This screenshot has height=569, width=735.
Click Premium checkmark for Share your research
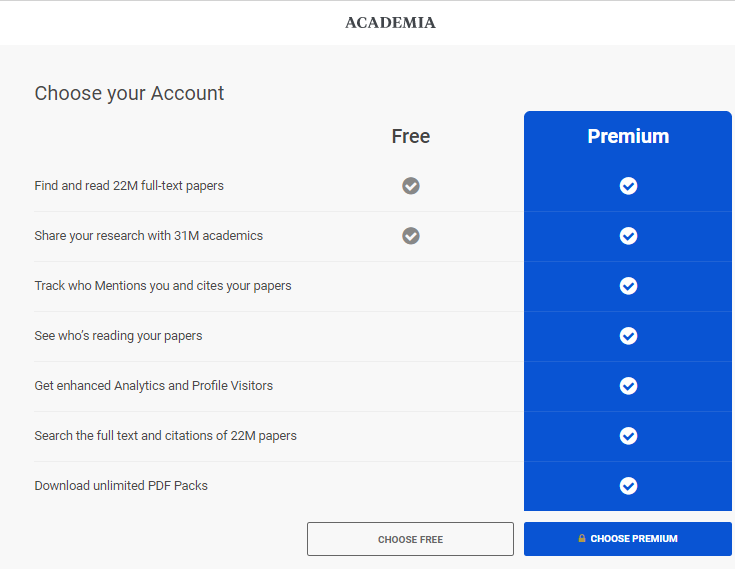pos(628,236)
